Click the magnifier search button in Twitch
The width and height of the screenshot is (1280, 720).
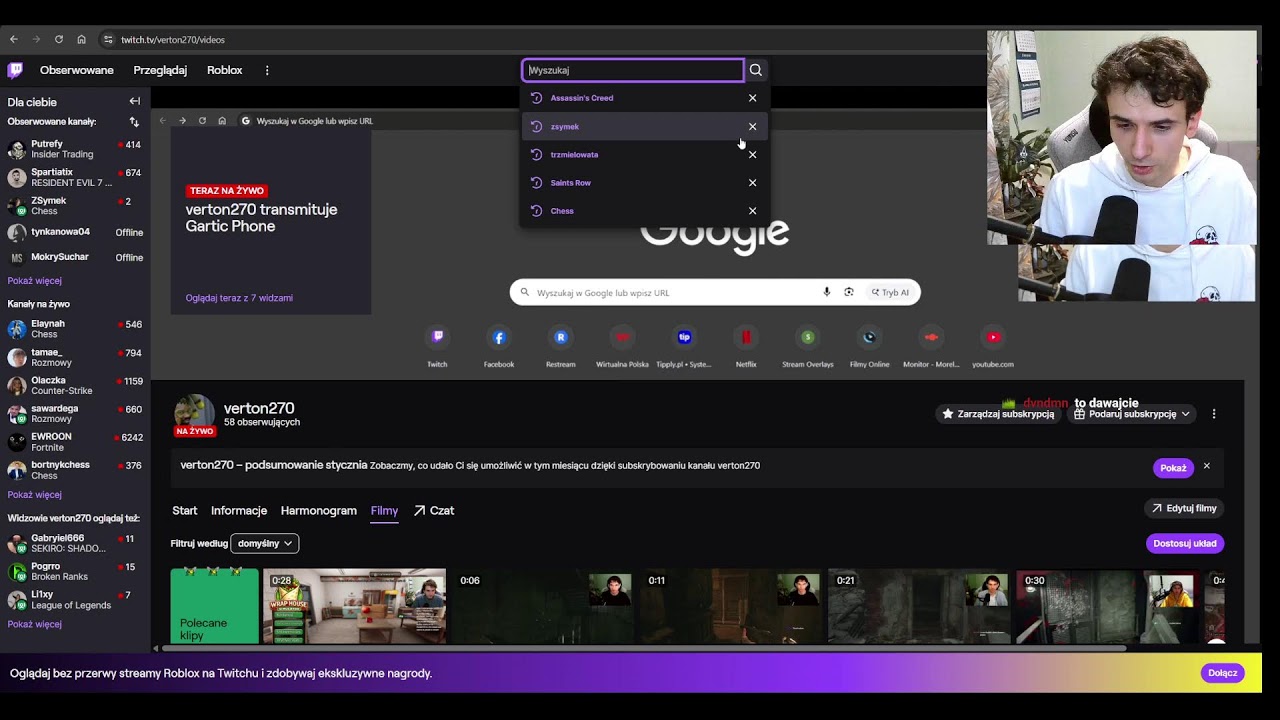tap(756, 70)
